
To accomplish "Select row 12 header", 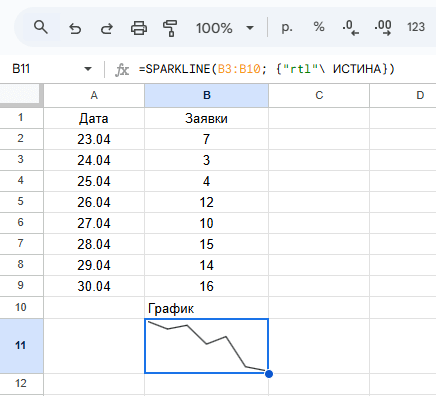I will tap(21, 383).
